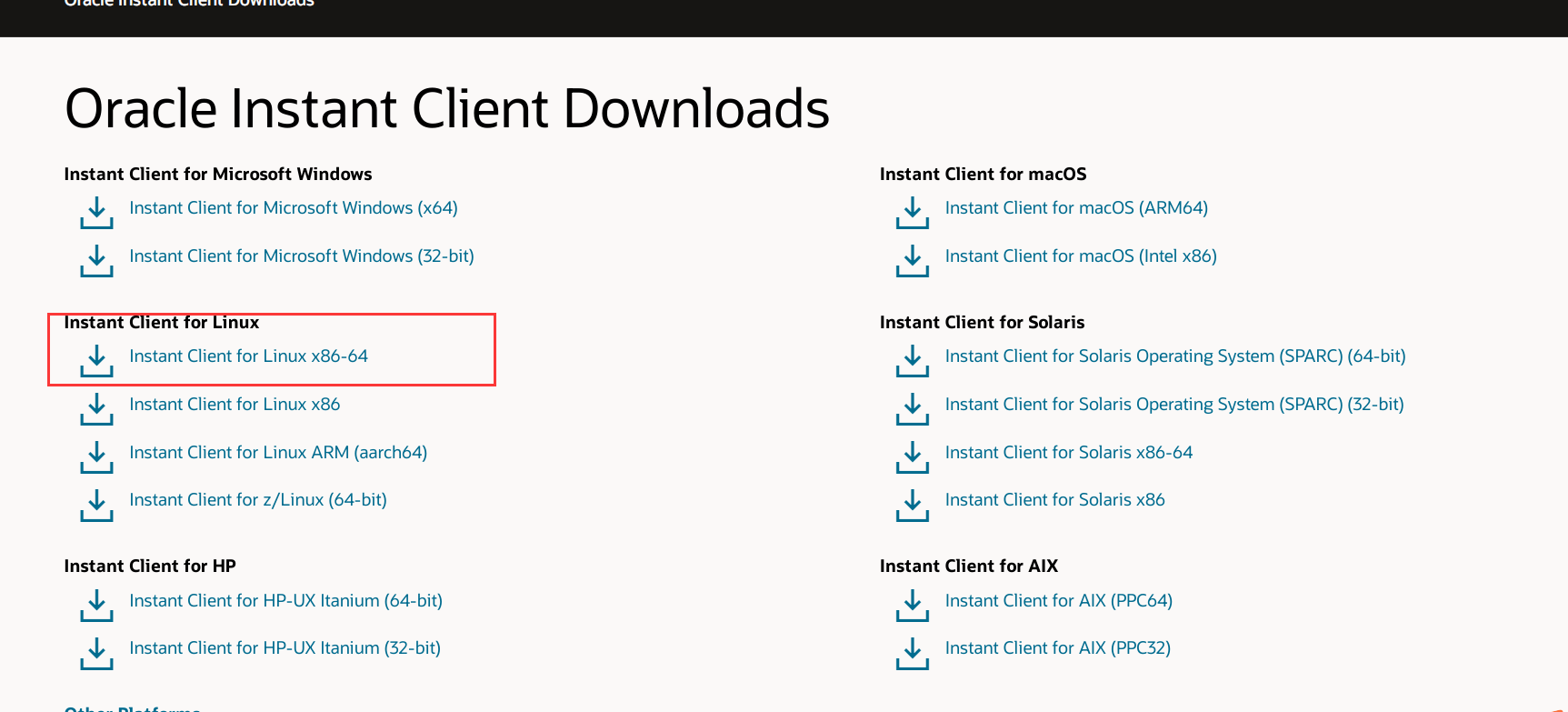
Task: Click download icon next to z/Linux (64-bit)
Action: tap(96, 505)
